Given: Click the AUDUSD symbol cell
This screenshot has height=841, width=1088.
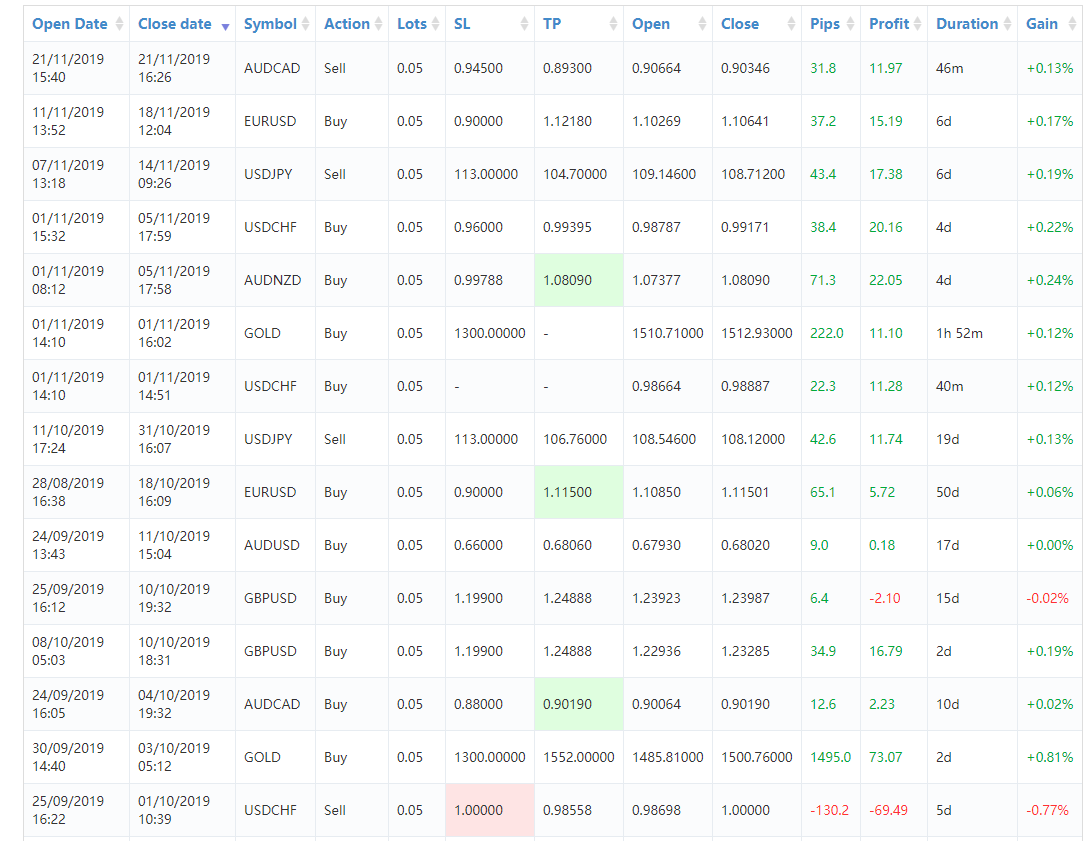Looking at the screenshot, I should [271, 545].
